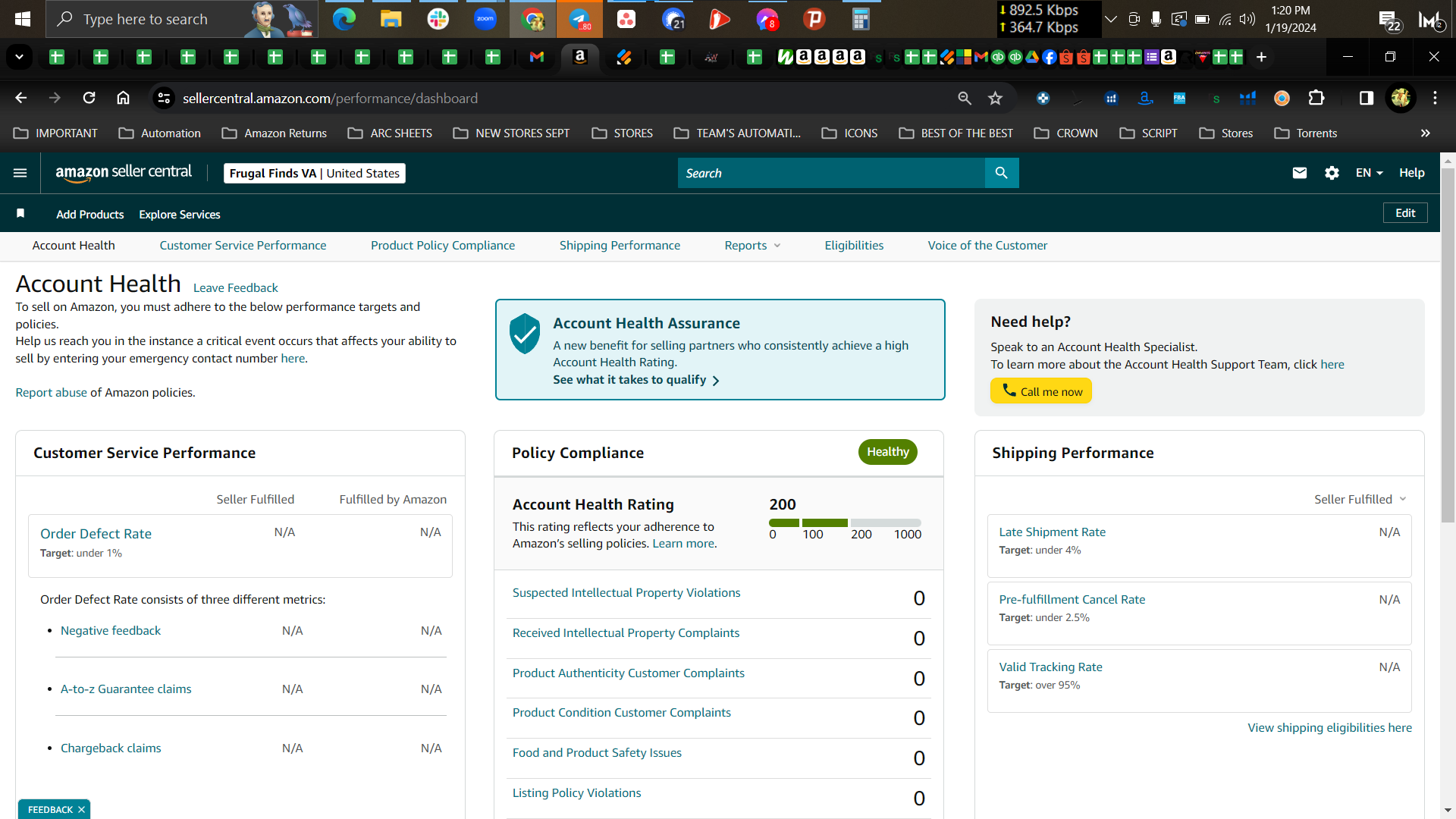
Task: Expand the Reports dropdown menu
Action: tap(752, 245)
